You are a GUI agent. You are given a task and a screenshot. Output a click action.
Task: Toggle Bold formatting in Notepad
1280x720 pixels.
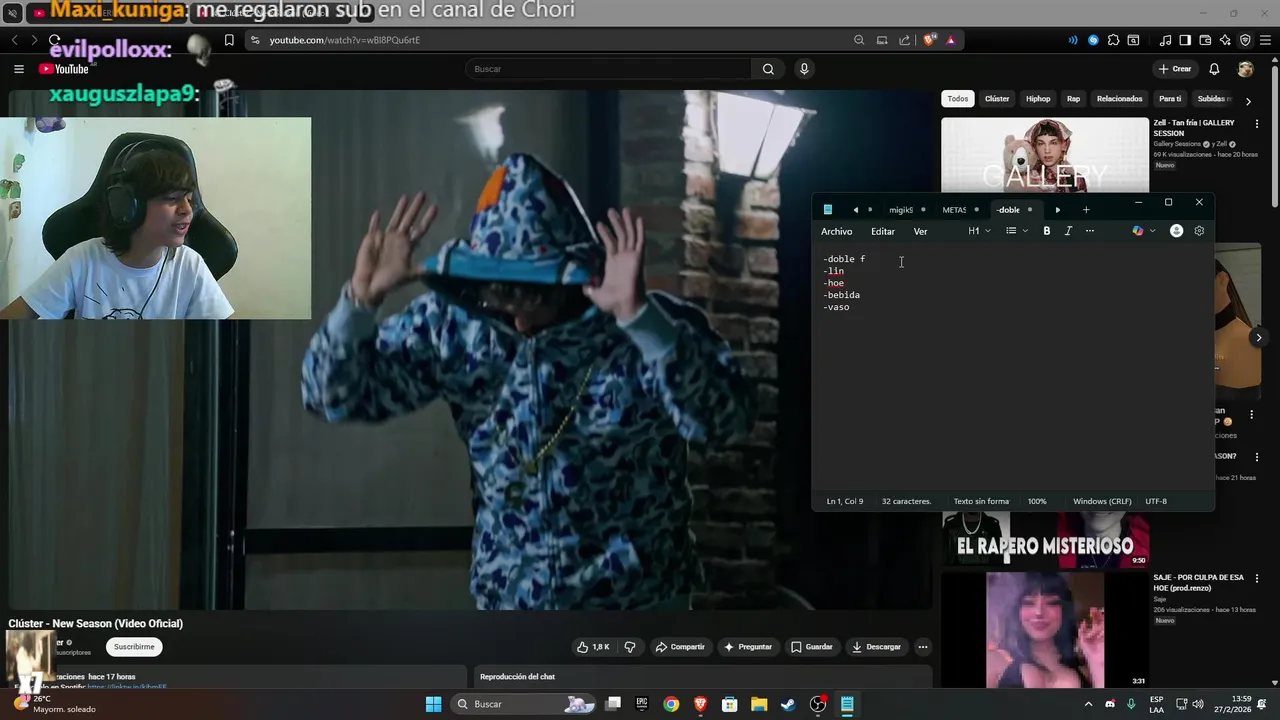(1047, 231)
